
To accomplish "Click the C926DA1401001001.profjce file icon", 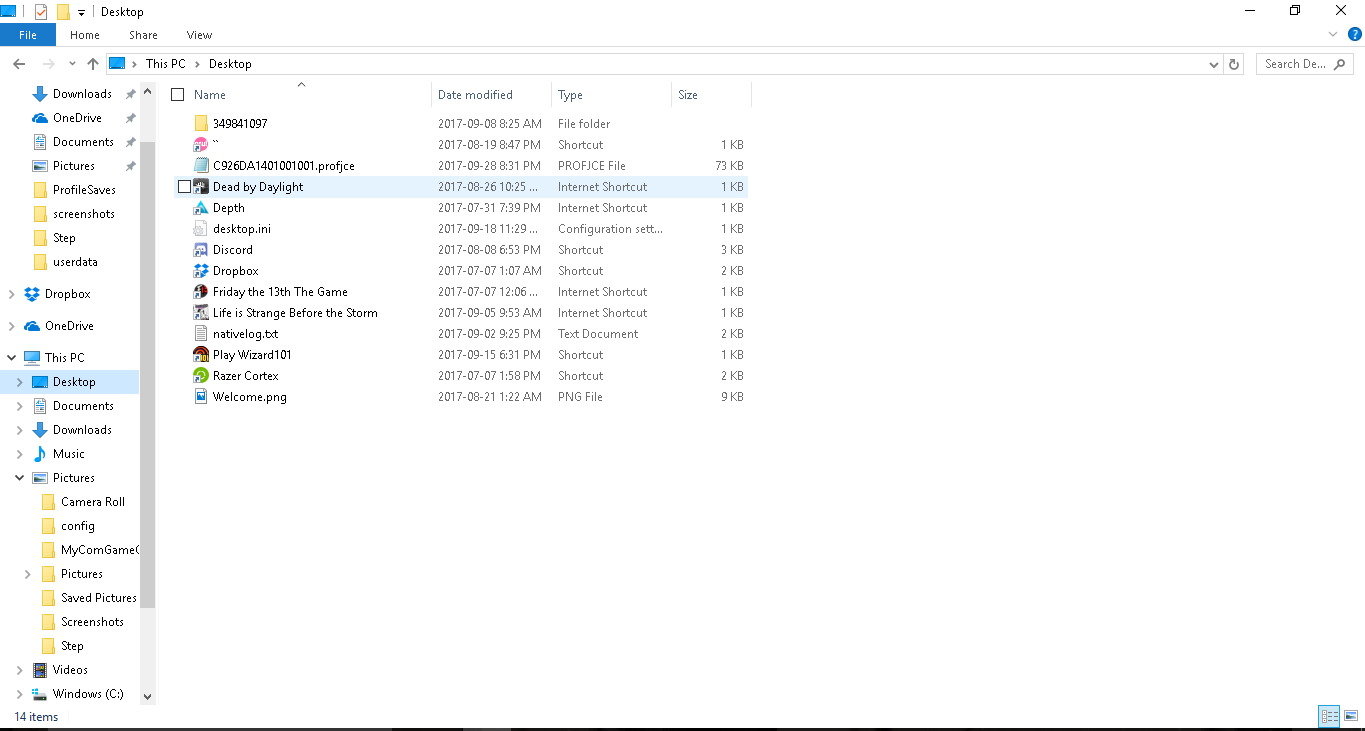I will [201, 166].
